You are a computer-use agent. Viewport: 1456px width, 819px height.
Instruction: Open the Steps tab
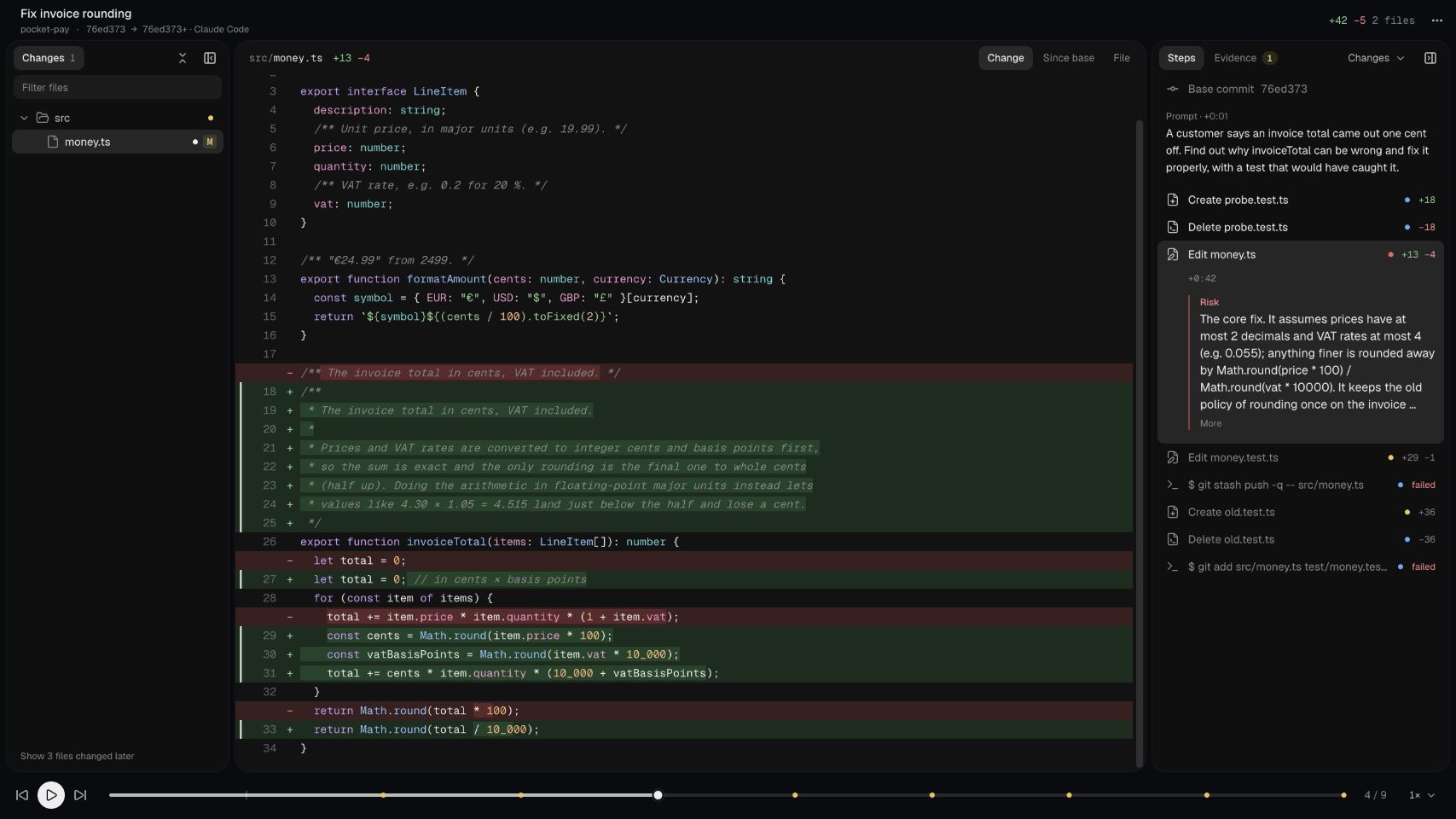(1181, 58)
